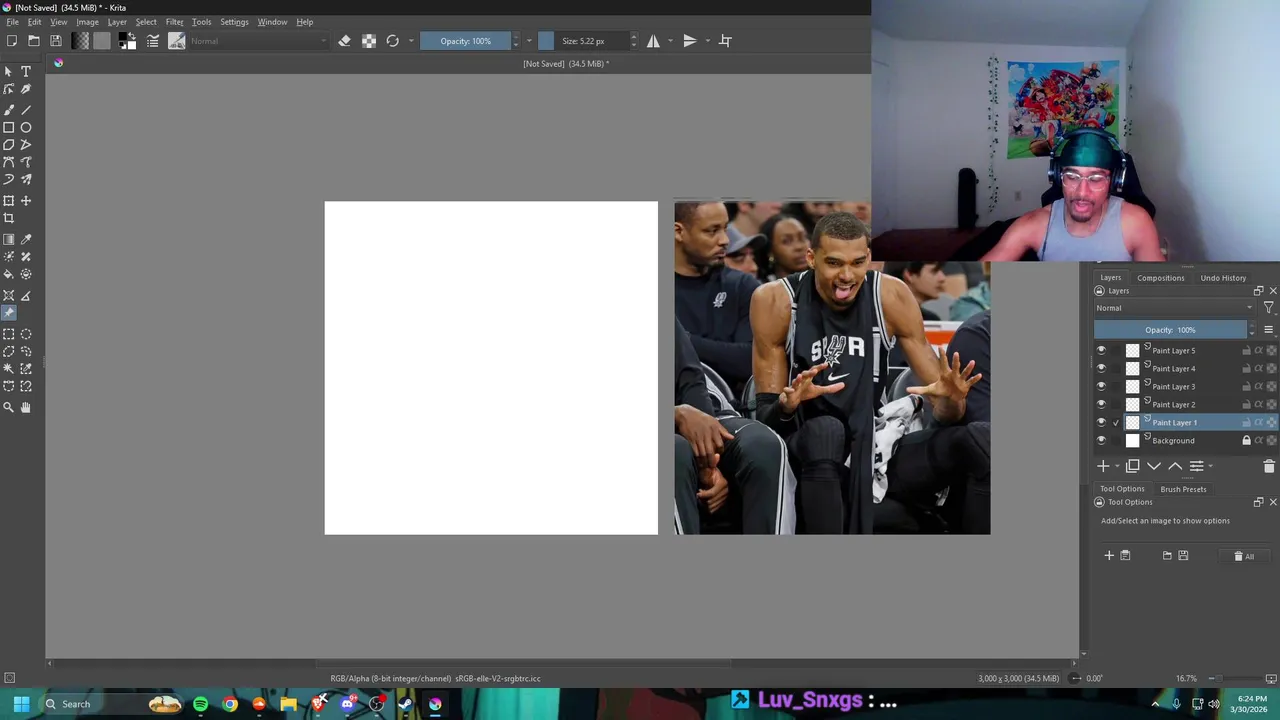The height and width of the screenshot is (720, 1280).
Task: Switch to the Brush Presets tab
Action: tap(1183, 489)
